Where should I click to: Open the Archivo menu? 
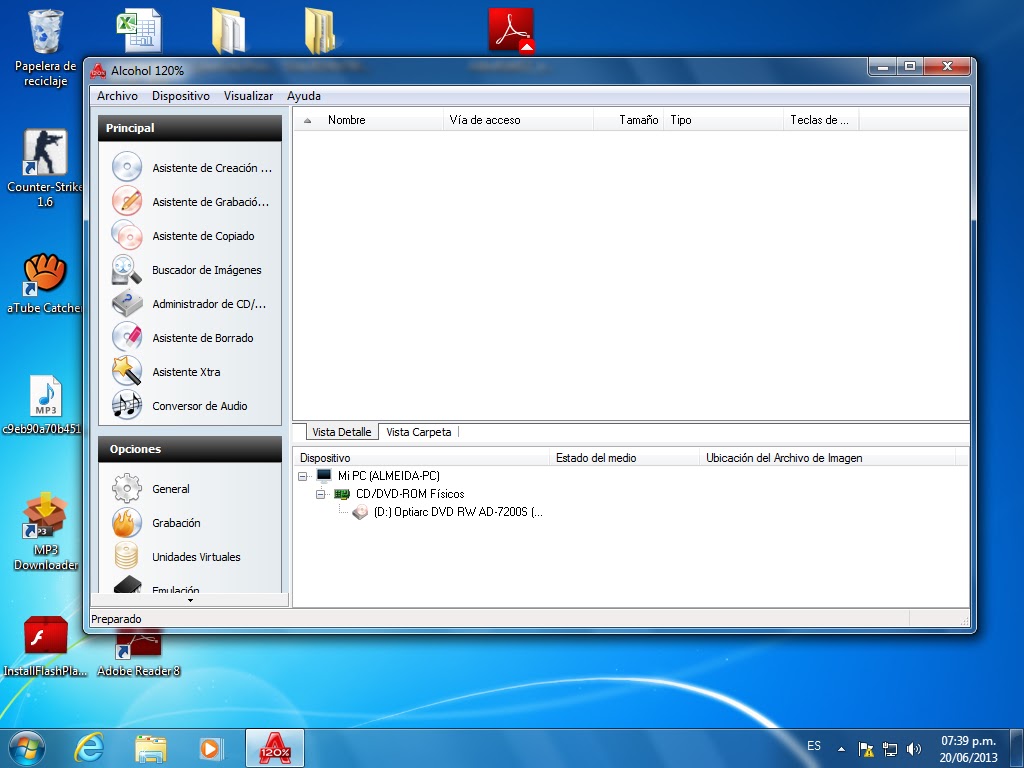click(118, 96)
